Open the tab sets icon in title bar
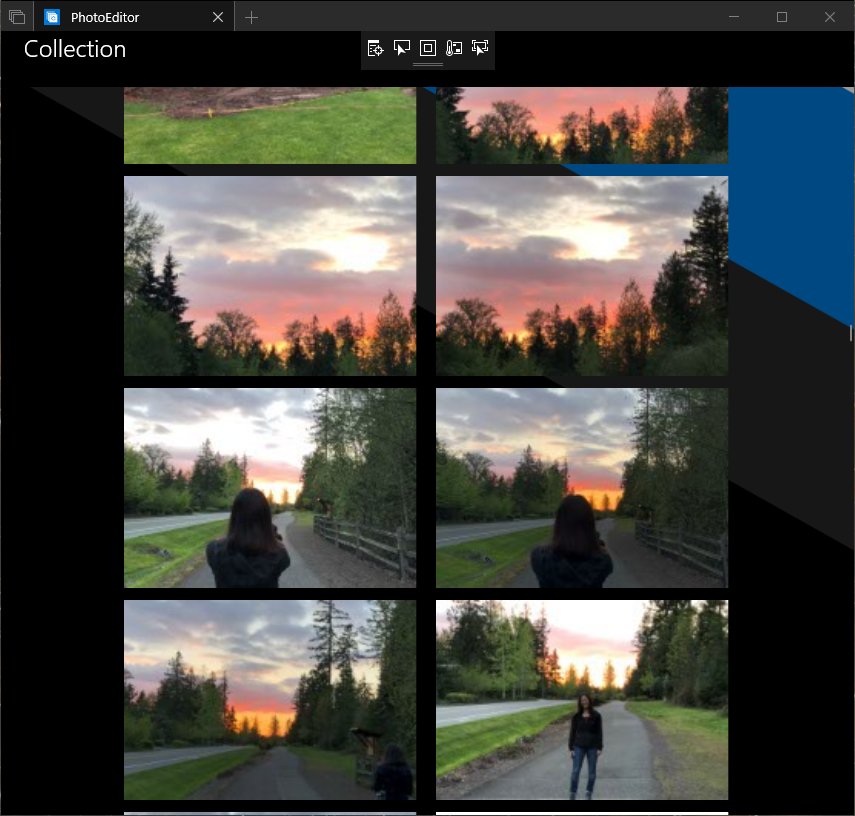The width and height of the screenshot is (855, 816). click(17, 17)
